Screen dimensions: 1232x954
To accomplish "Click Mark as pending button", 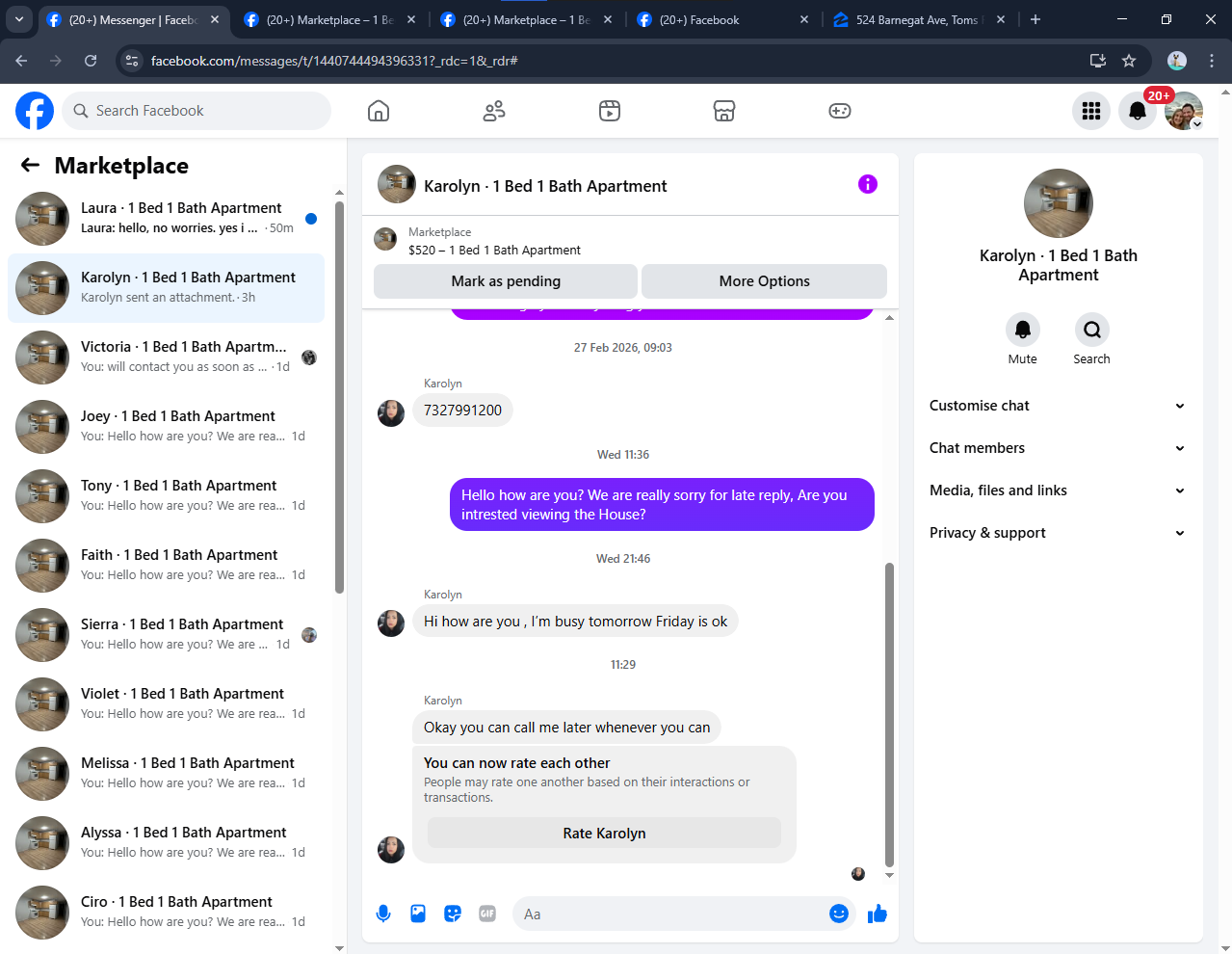I will (506, 281).
